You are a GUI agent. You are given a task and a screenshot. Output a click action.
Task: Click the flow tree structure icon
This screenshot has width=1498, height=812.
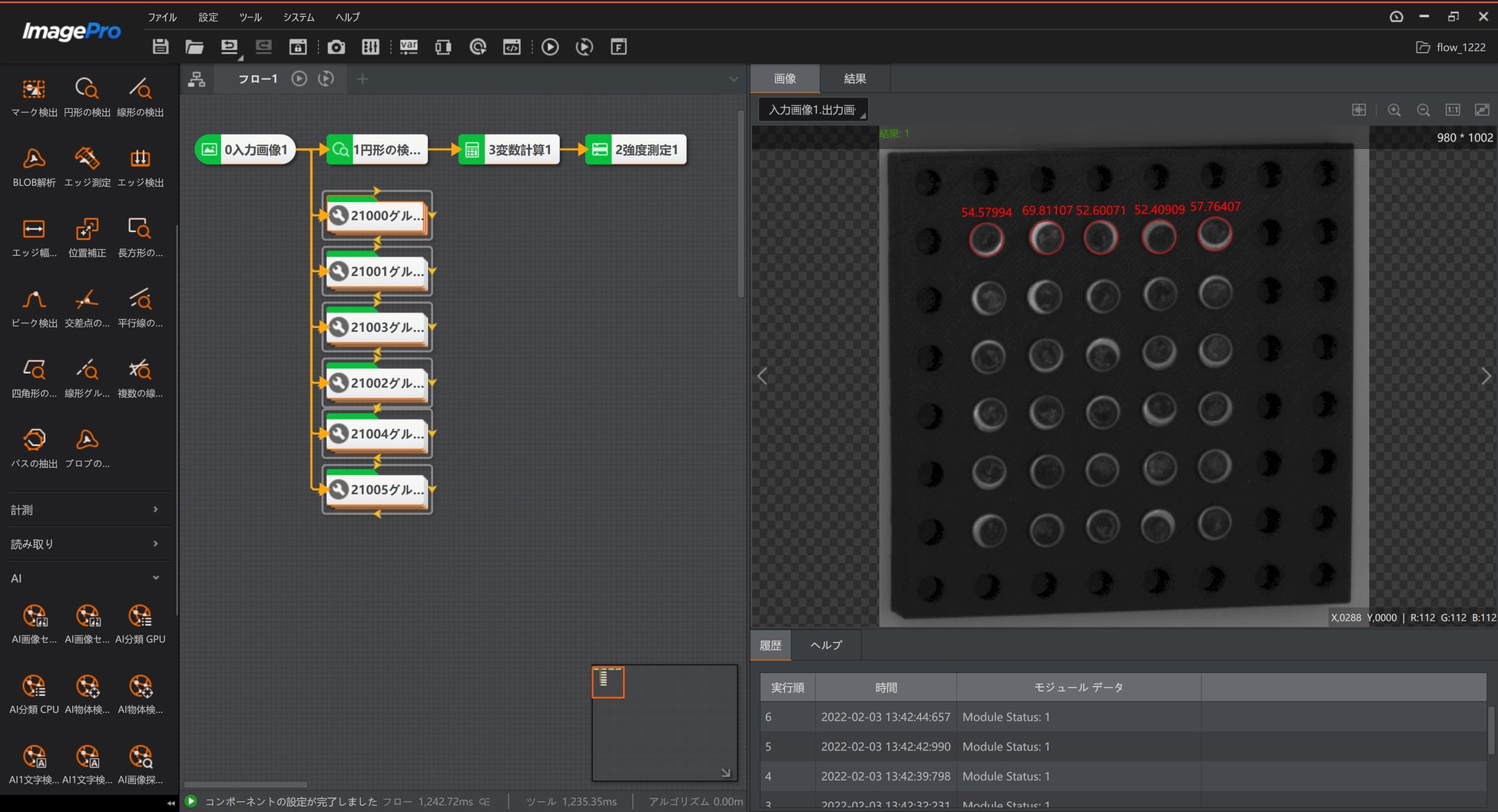coord(197,79)
